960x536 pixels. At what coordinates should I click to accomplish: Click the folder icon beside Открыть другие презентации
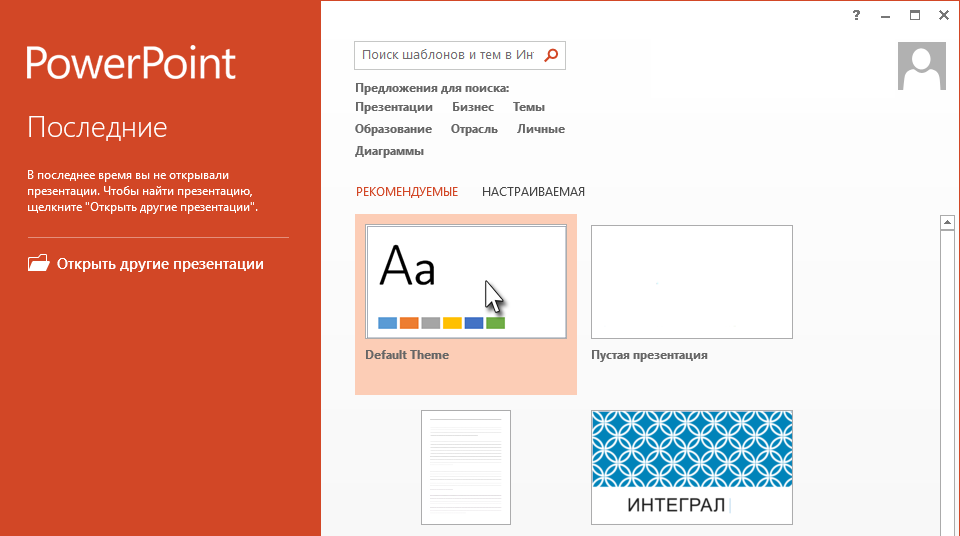tap(39, 263)
